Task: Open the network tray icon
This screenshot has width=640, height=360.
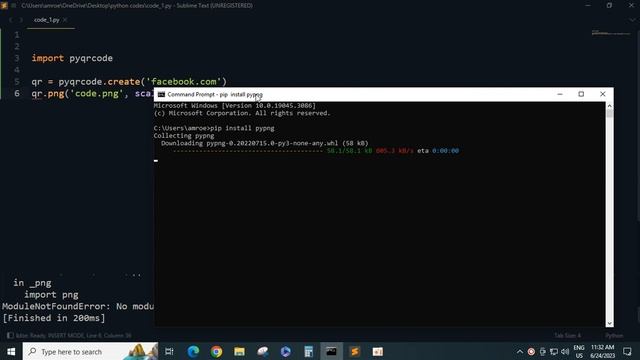Action: pyautogui.click(x=554, y=351)
